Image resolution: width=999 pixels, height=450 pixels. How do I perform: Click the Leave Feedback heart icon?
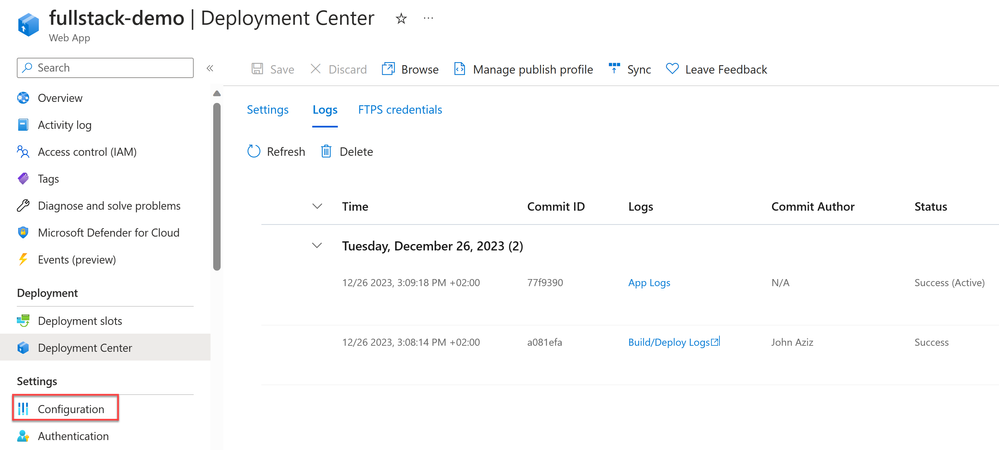tap(672, 69)
